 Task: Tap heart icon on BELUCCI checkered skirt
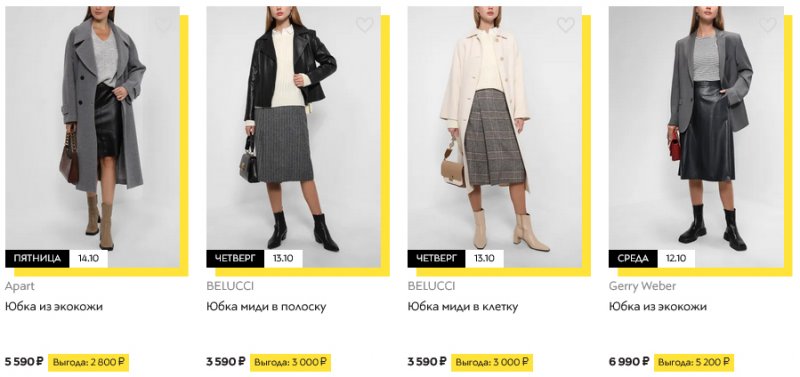point(566,24)
